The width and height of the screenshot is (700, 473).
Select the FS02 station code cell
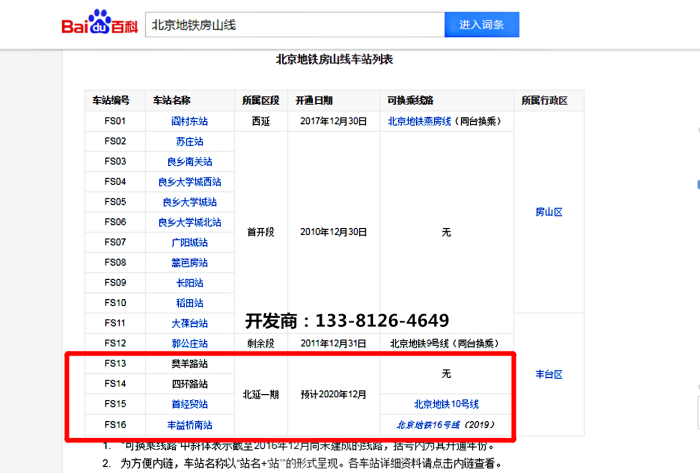pos(115,141)
